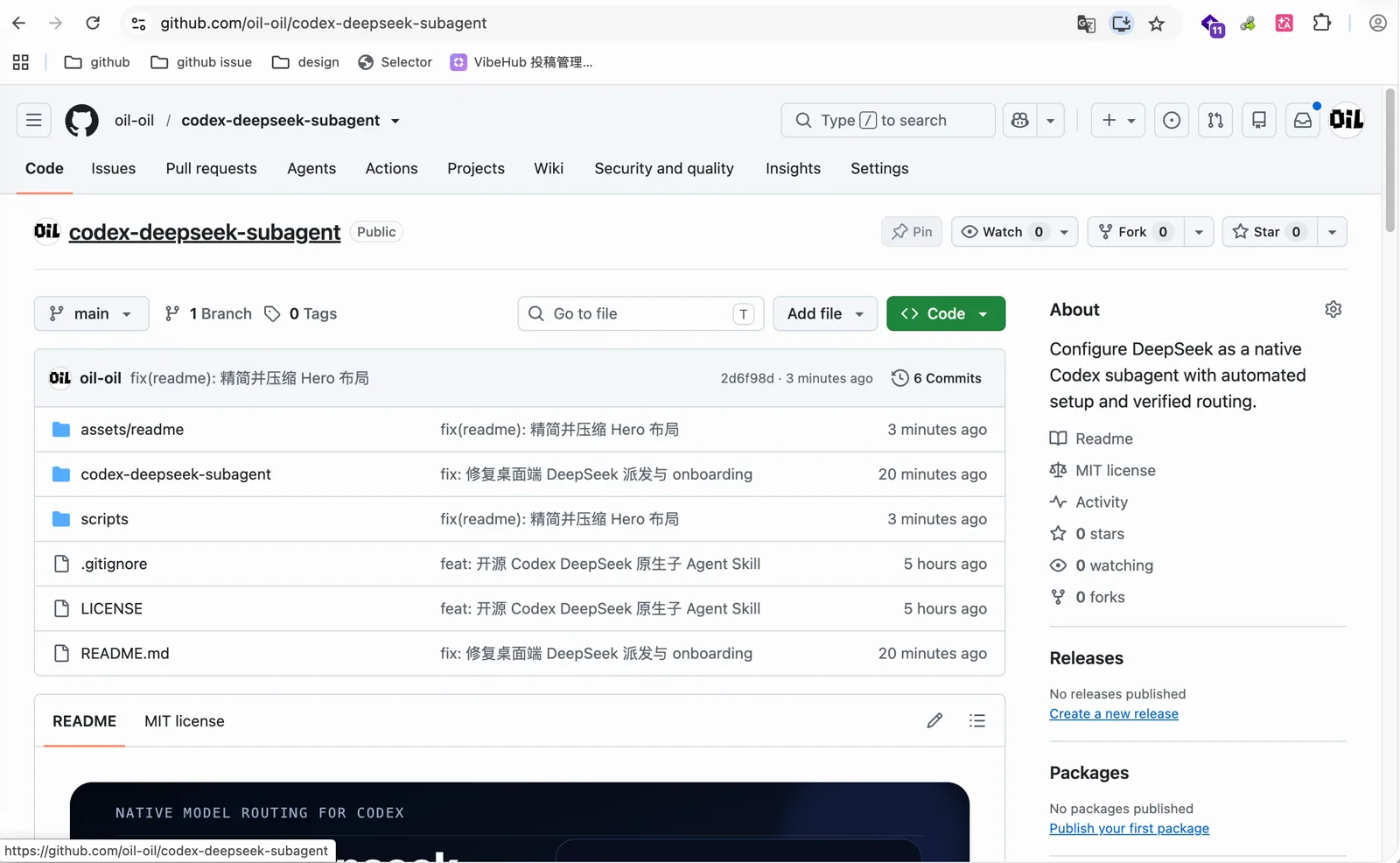Click the 6 Commits history link
This screenshot has width=1400, height=863.
tap(936, 378)
